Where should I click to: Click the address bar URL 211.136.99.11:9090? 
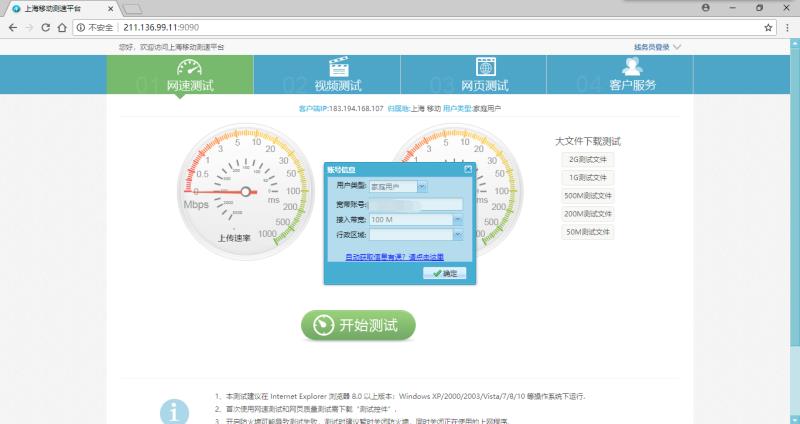(x=161, y=28)
